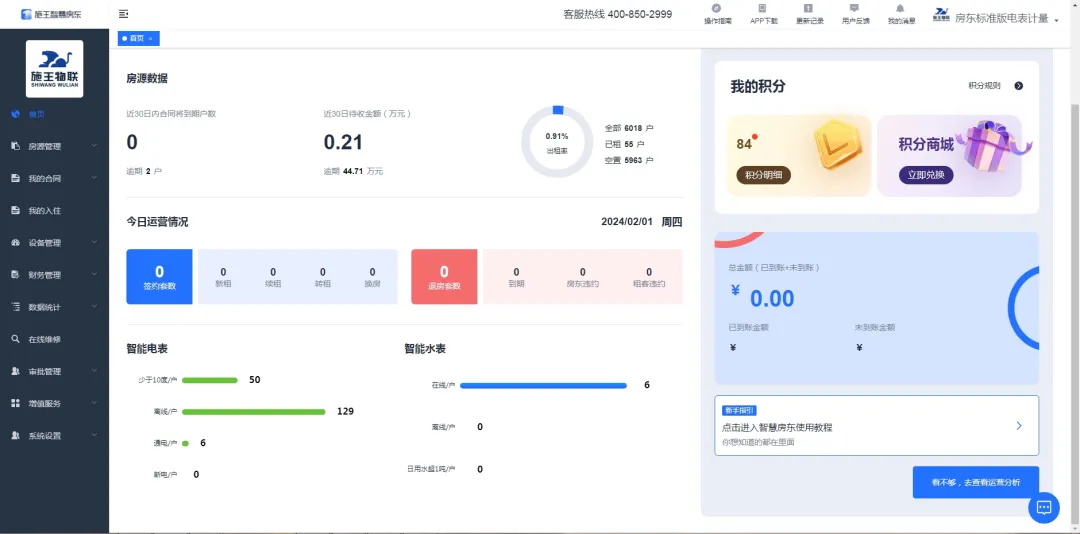Image resolution: width=1080 pixels, height=534 pixels.
Task: Click the 逾期 44.71 万元 text
Action: 353,171
